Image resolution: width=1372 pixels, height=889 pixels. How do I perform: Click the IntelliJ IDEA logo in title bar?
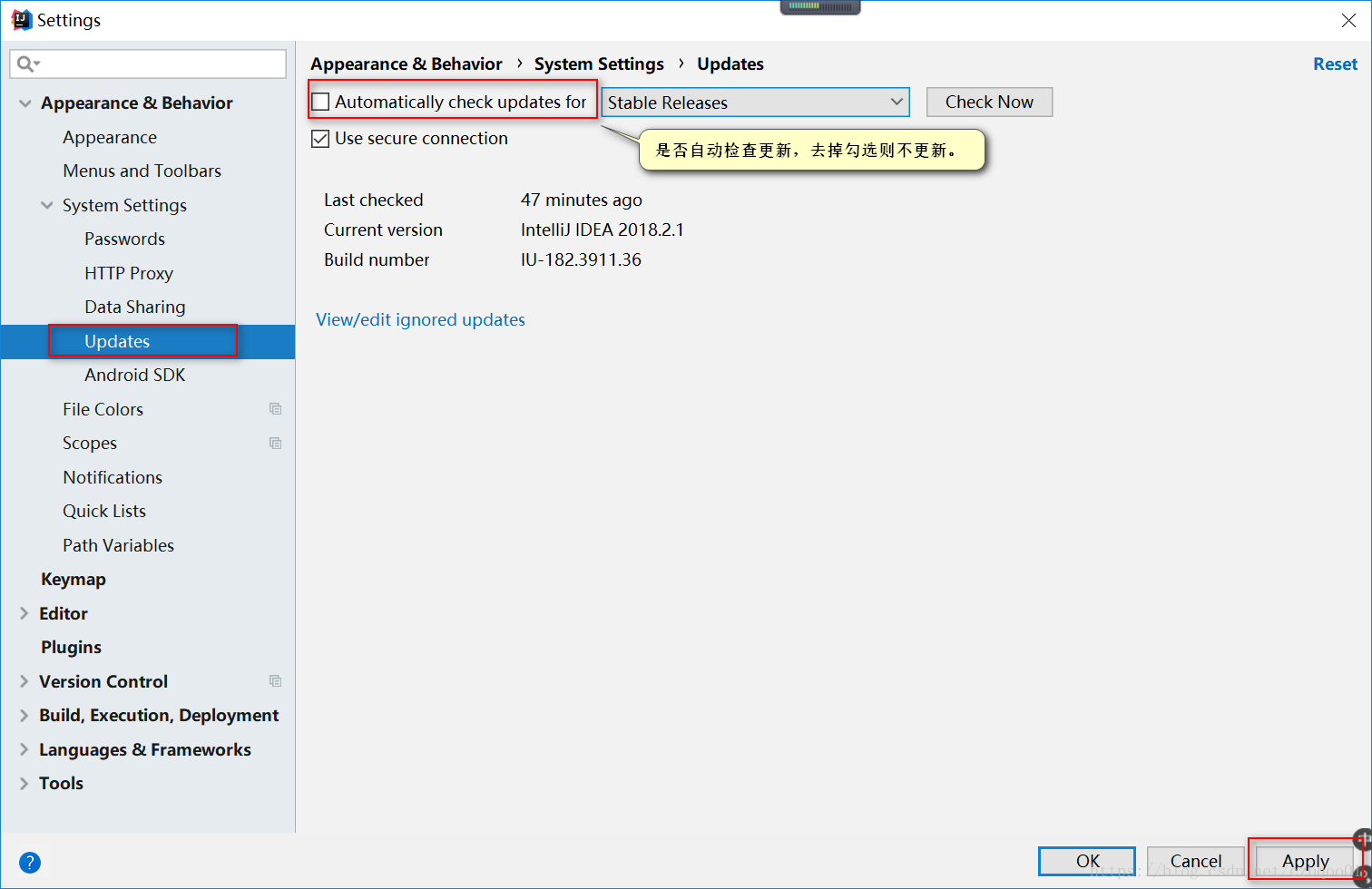click(21, 20)
